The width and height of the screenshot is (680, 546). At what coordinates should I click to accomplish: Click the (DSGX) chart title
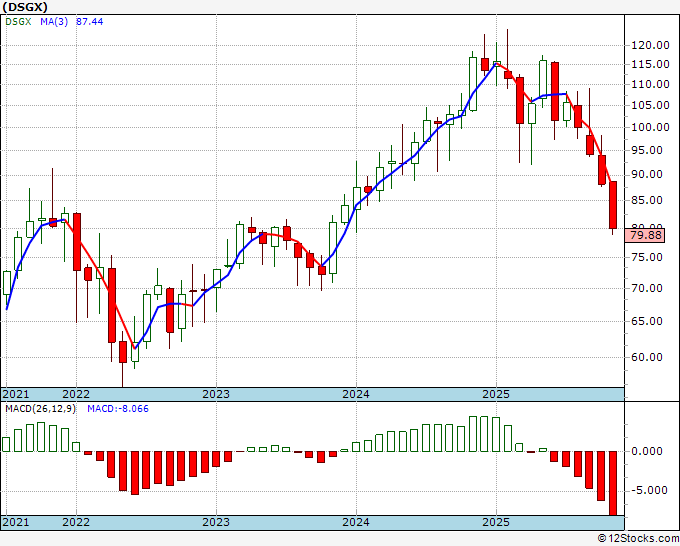pyautogui.click(x=25, y=7)
